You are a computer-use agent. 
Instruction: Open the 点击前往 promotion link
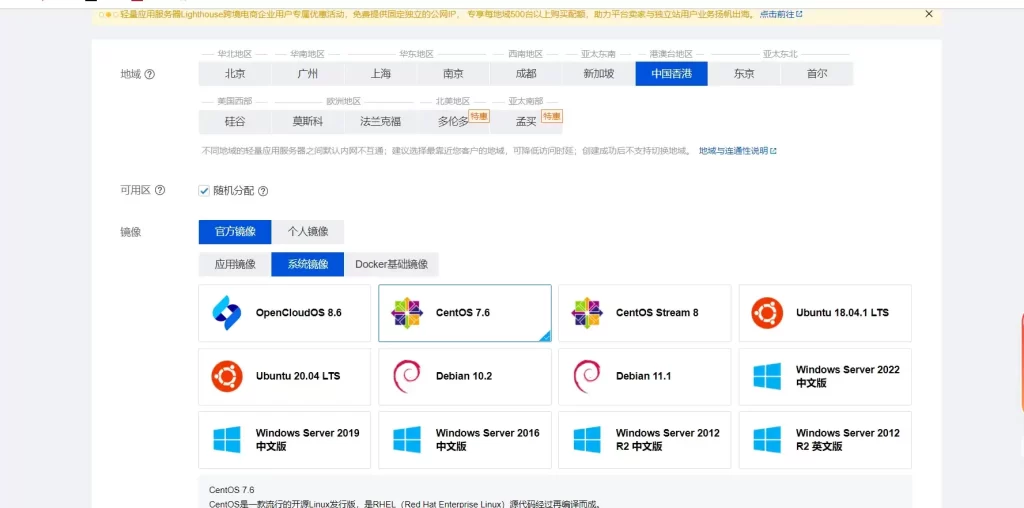coord(776,14)
